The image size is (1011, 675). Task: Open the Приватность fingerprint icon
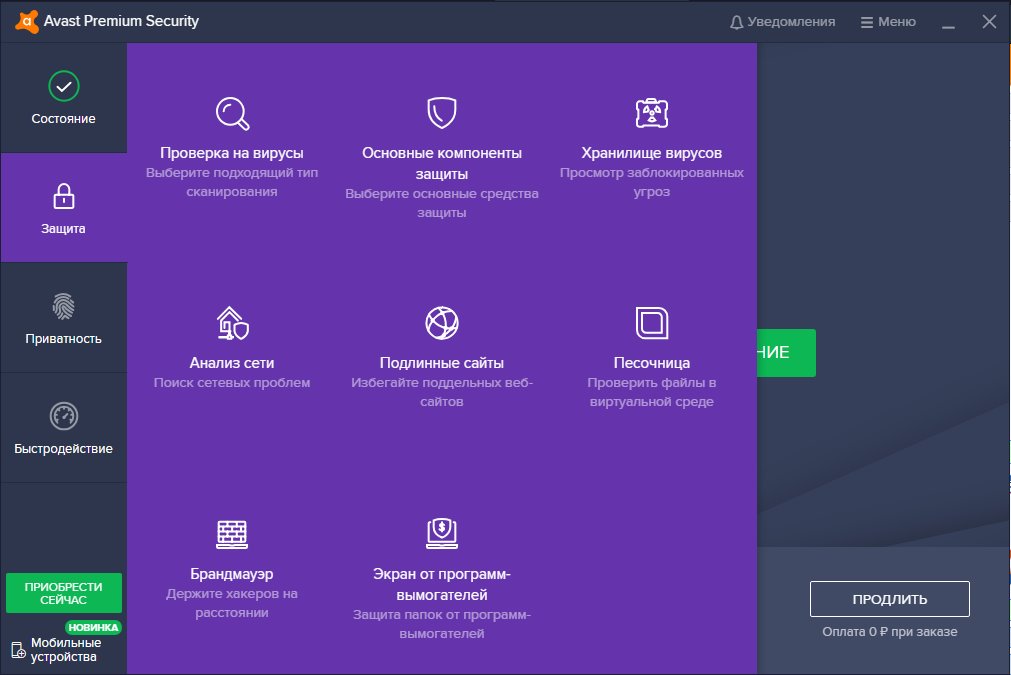pyautogui.click(x=64, y=306)
